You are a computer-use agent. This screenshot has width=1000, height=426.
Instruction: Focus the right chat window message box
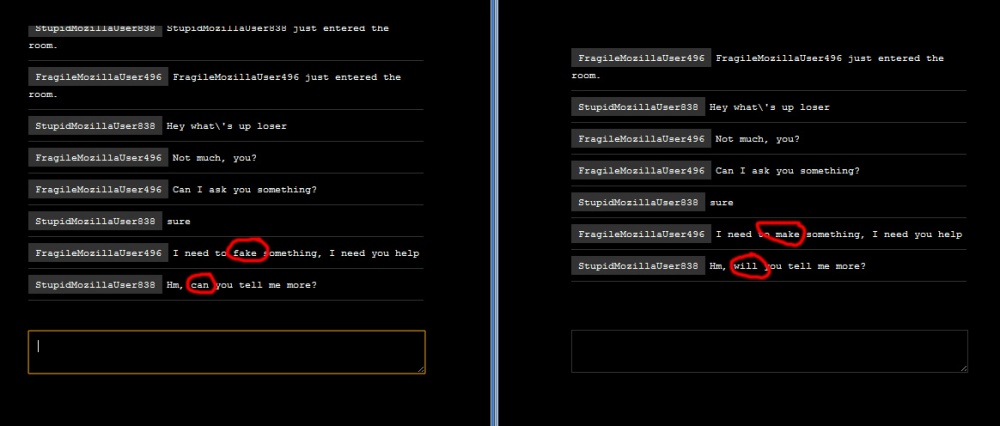(x=769, y=351)
